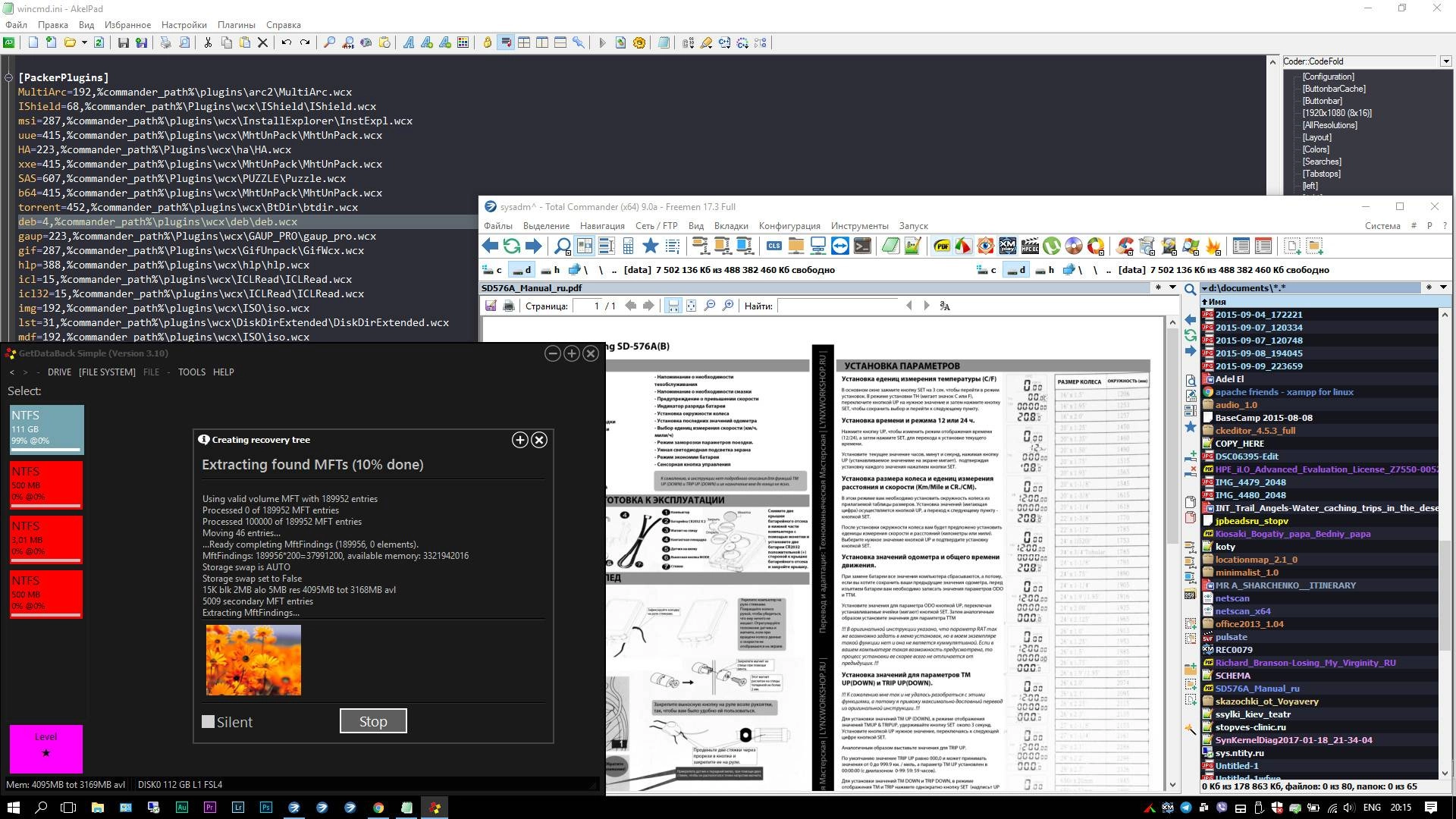Viewport: 1456px width, 819px height.
Task: Select drive d in left drive bar
Action: point(521,269)
